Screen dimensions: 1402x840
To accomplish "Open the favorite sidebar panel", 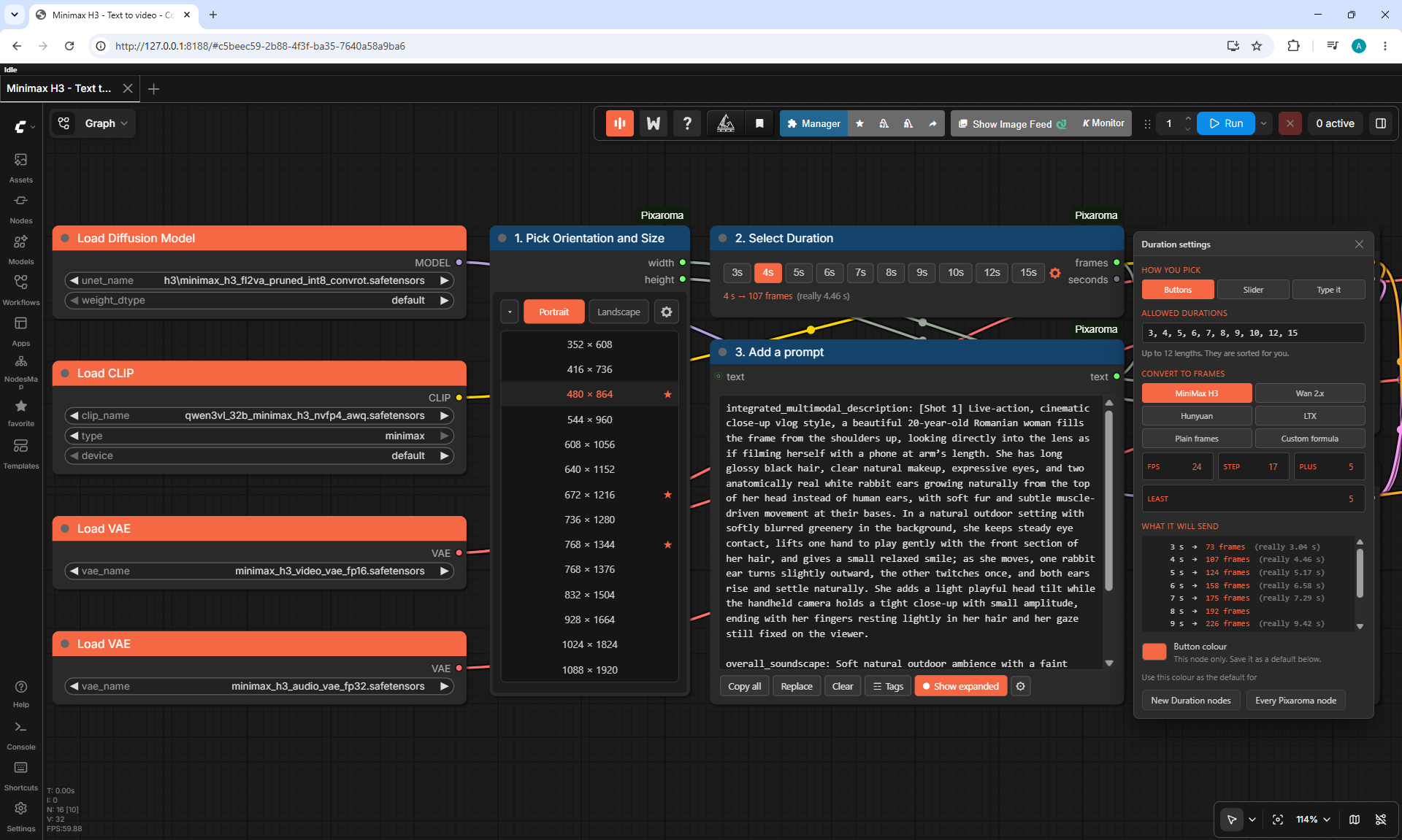I will 20,412.
